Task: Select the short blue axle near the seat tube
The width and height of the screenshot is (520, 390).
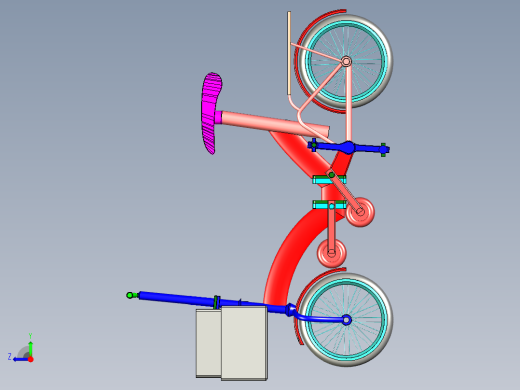Action: [348, 147]
